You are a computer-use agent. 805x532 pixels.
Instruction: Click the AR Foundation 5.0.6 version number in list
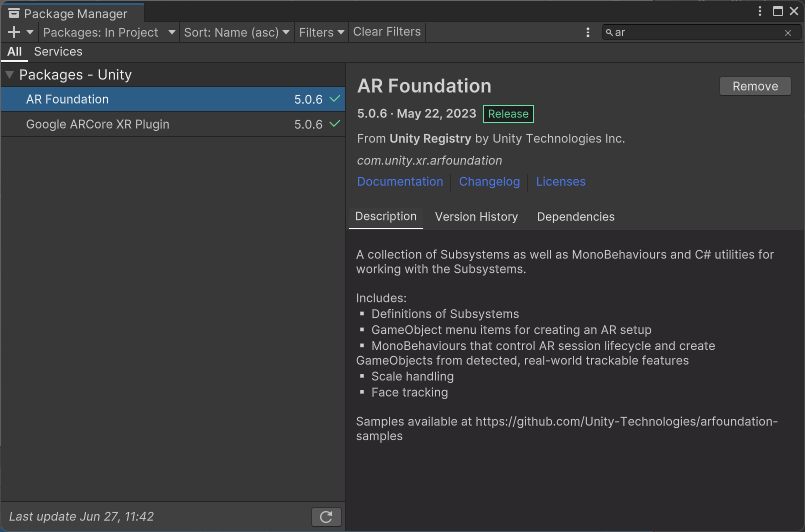coord(308,100)
